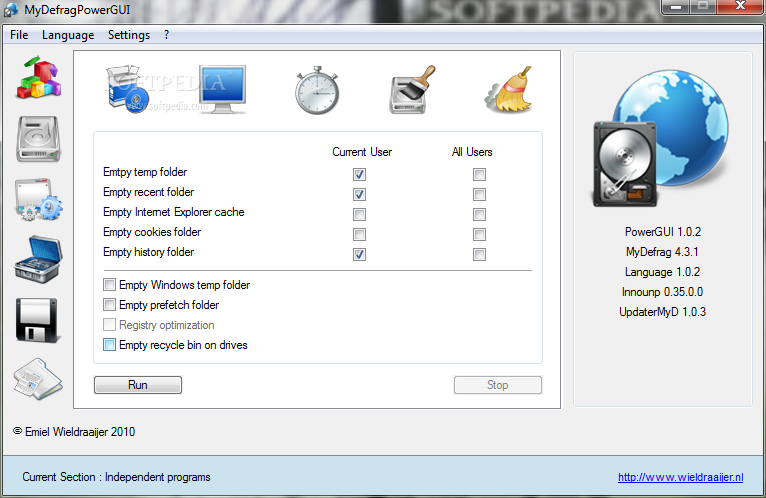This screenshot has height=498, width=766.
Task: Check Emtpy temp folder for All Users
Action: pos(479,174)
